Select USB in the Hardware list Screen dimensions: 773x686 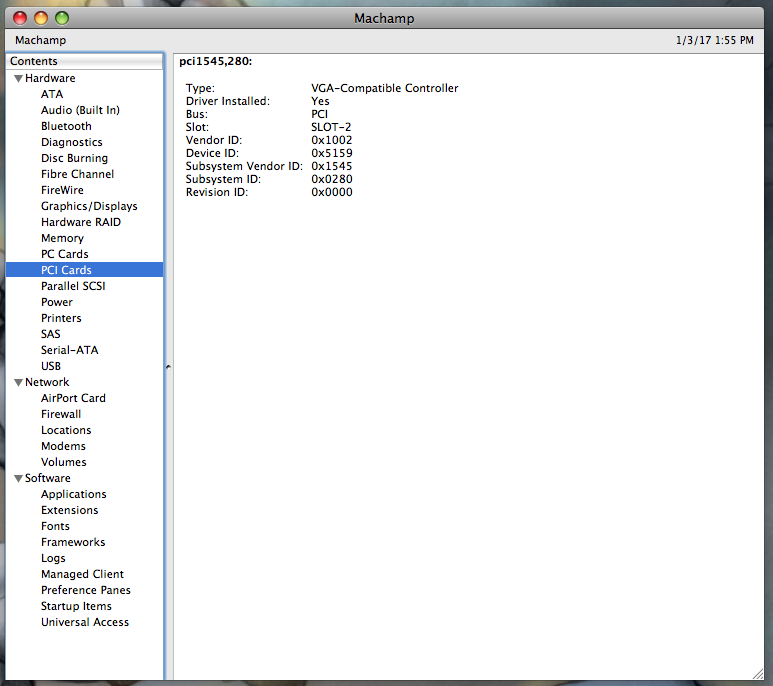pyautogui.click(x=51, y=366)
